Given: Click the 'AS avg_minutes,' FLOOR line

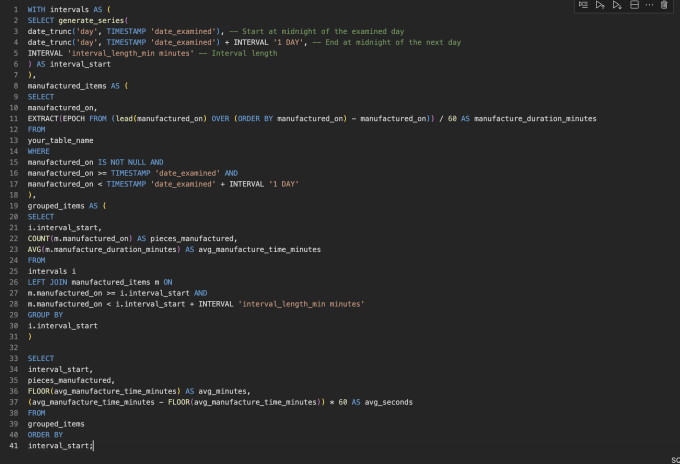Looking at the screenshot, I should pyautogui.click(x=139, y=391).
